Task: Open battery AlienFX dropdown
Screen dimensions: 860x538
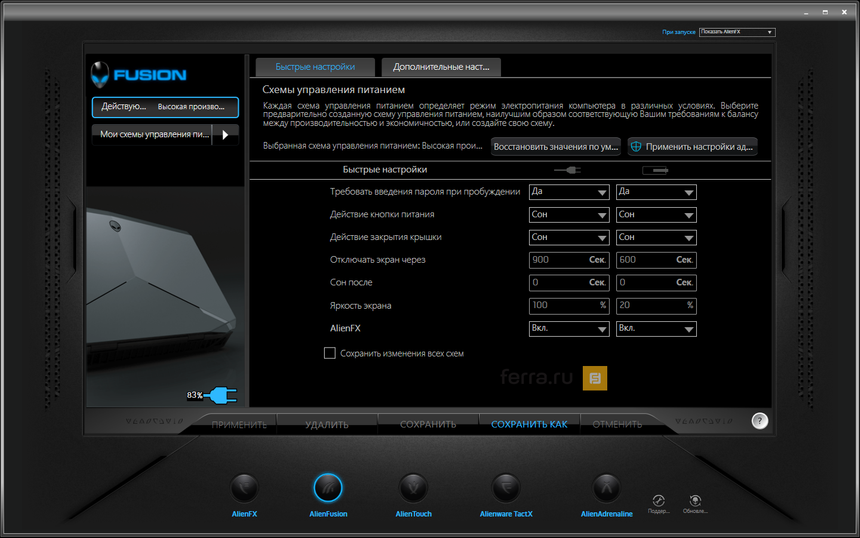Action: pyautogui.click(x=656, y=329)
